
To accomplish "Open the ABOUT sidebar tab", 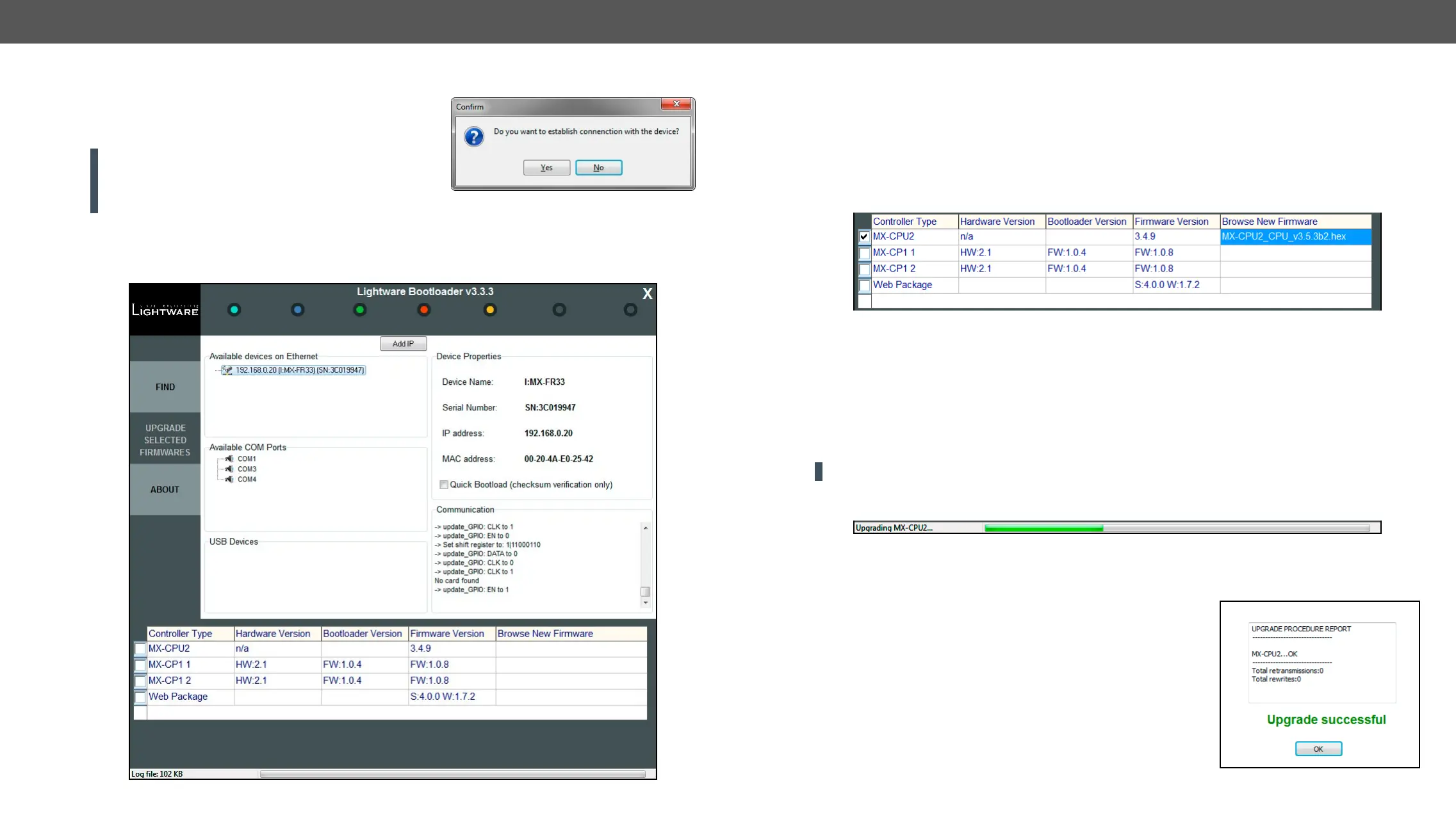I will point(165,489).
